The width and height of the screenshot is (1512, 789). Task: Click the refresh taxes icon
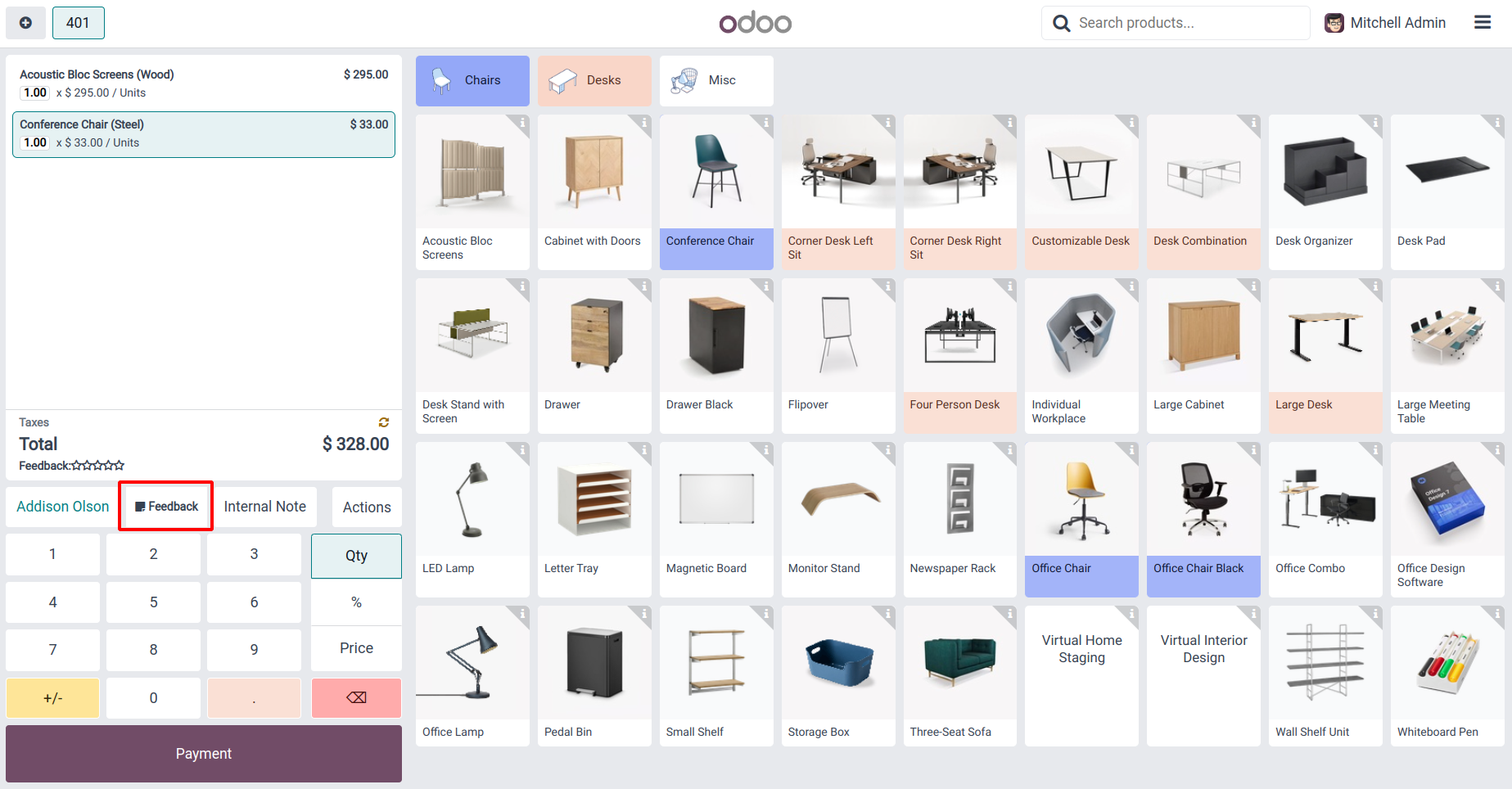(x=384, y=422)
